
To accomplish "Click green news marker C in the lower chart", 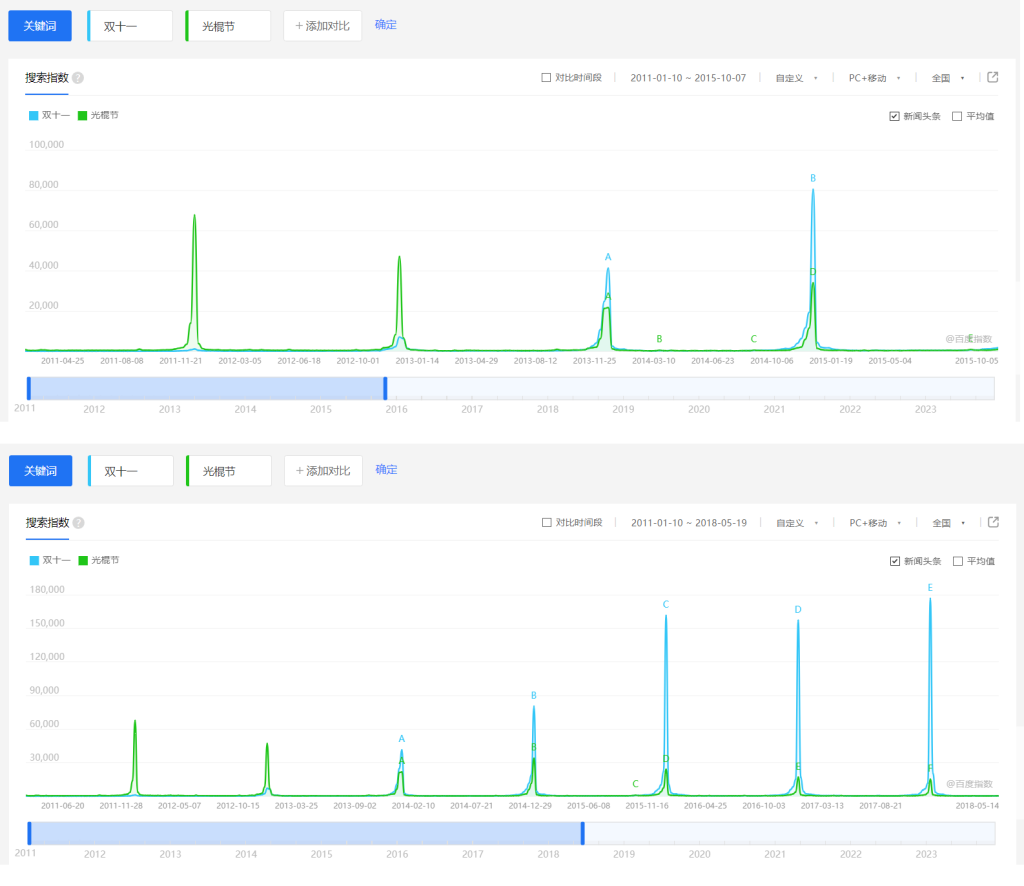I will (x=635, y=784).
